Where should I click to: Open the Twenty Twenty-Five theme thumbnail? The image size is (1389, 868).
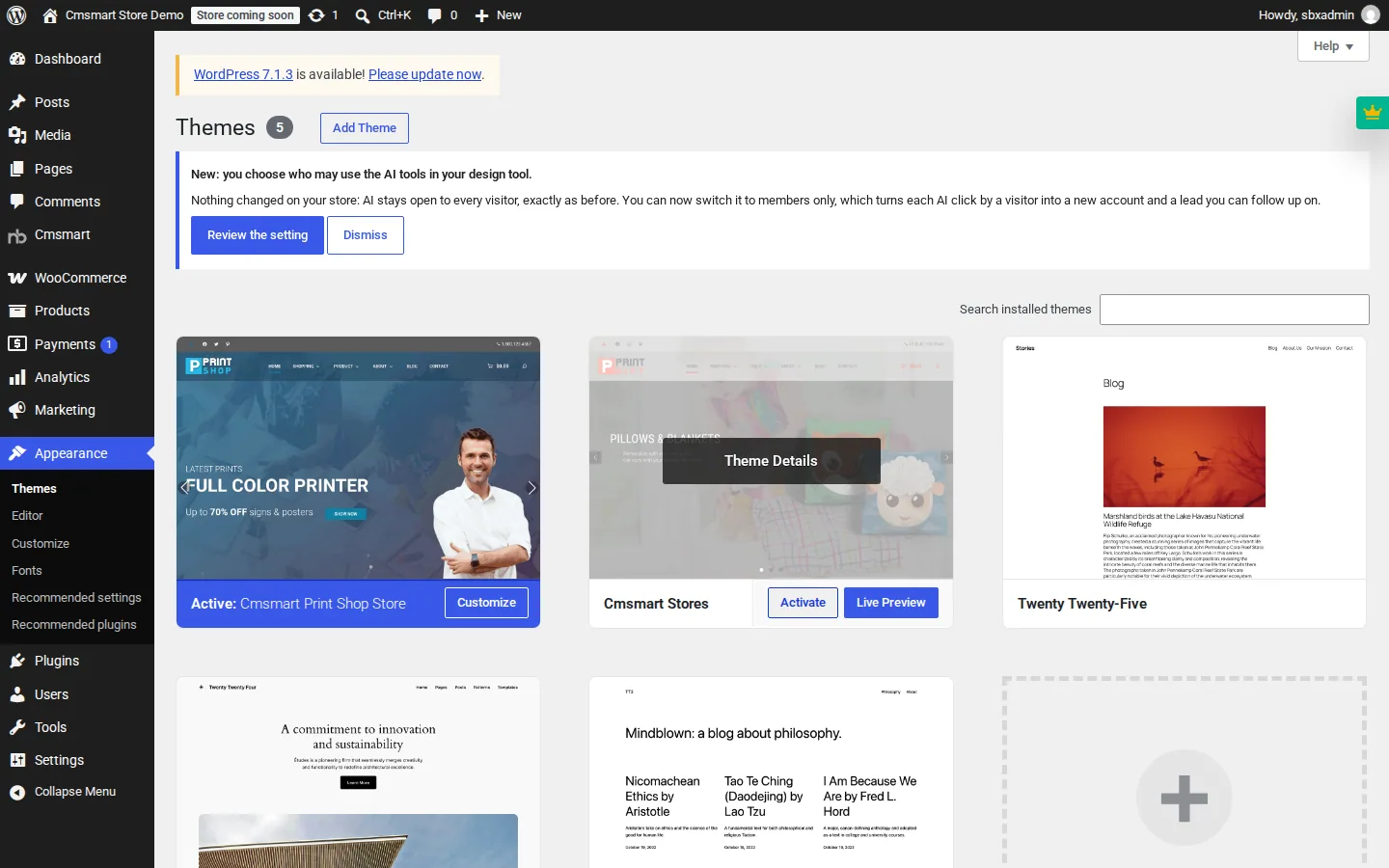tap(1185, 458)
